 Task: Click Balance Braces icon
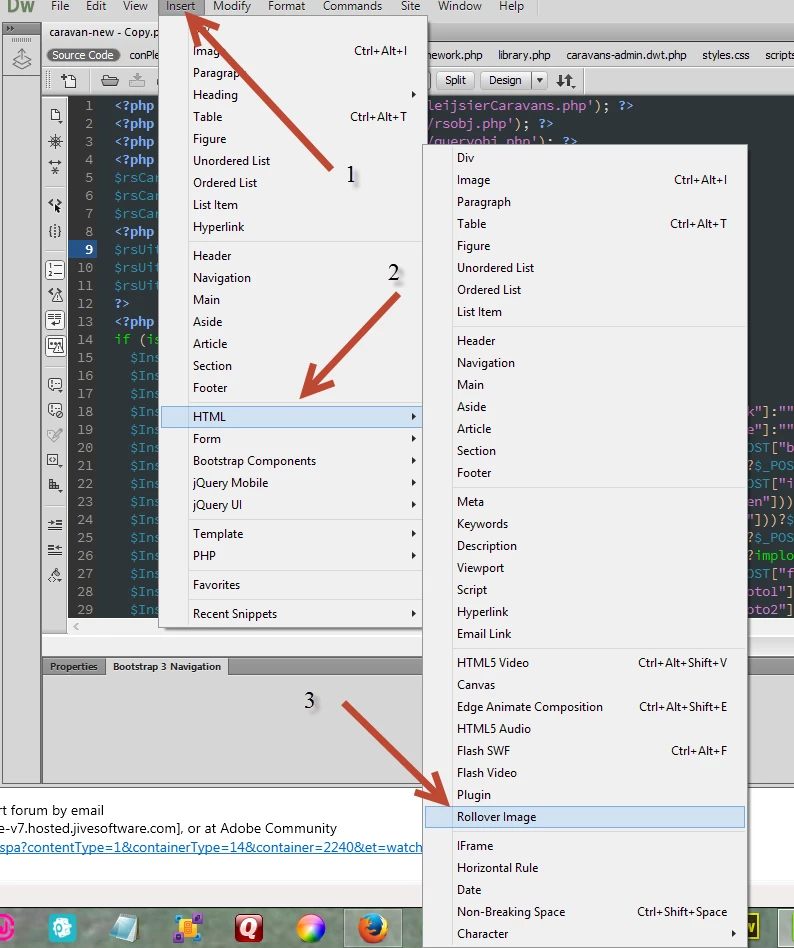[x=55, y=232]
